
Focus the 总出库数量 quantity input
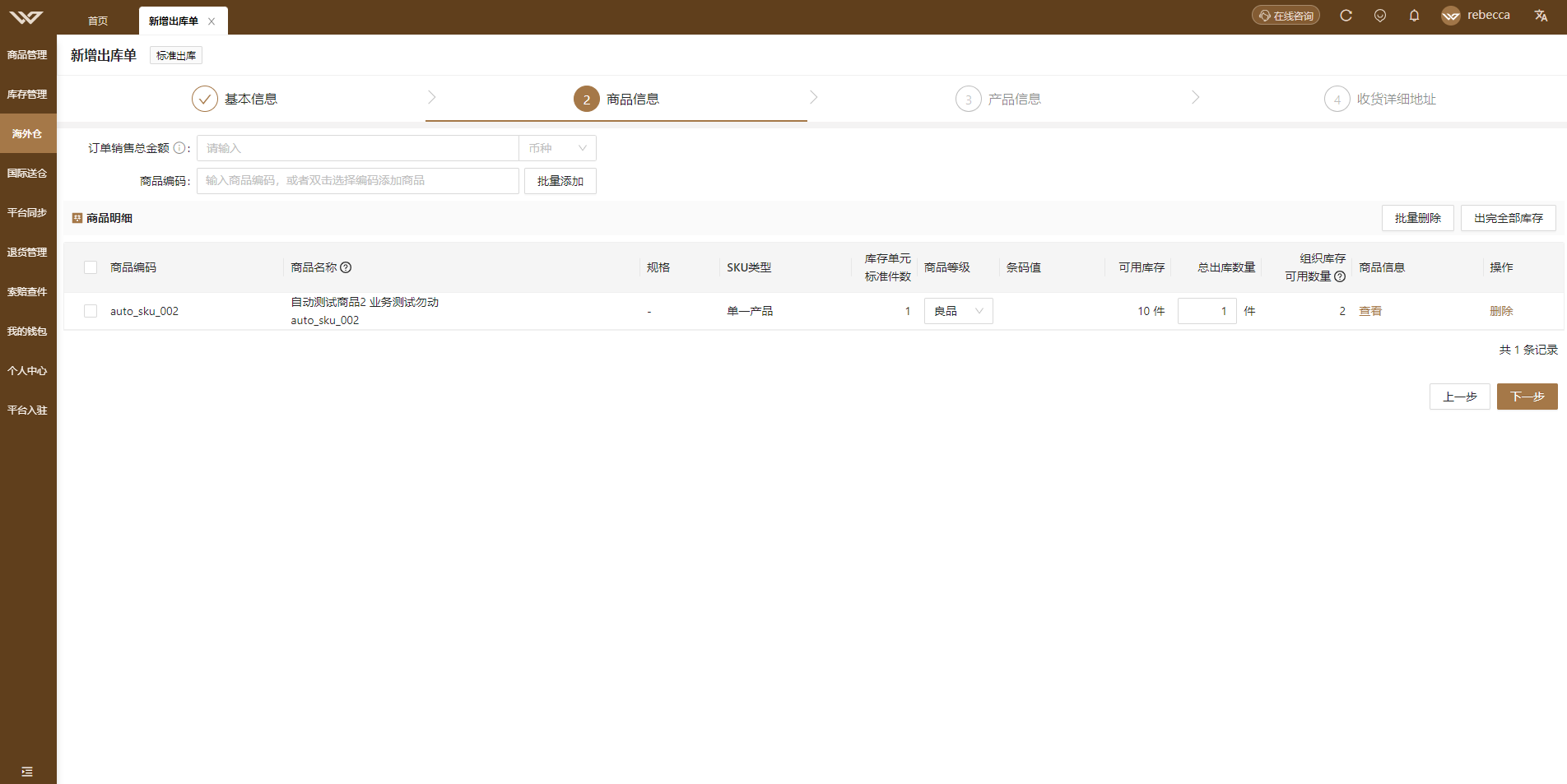pyautogui.click(x=1207, y=311)
